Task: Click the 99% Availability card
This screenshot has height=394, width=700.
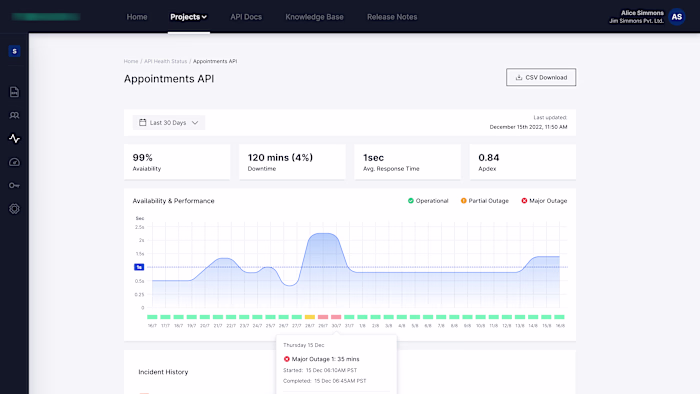Action: (177, 162)
